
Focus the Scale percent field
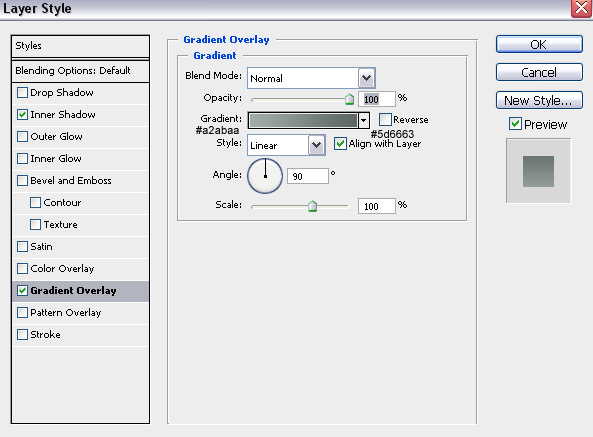click(377, 206)
